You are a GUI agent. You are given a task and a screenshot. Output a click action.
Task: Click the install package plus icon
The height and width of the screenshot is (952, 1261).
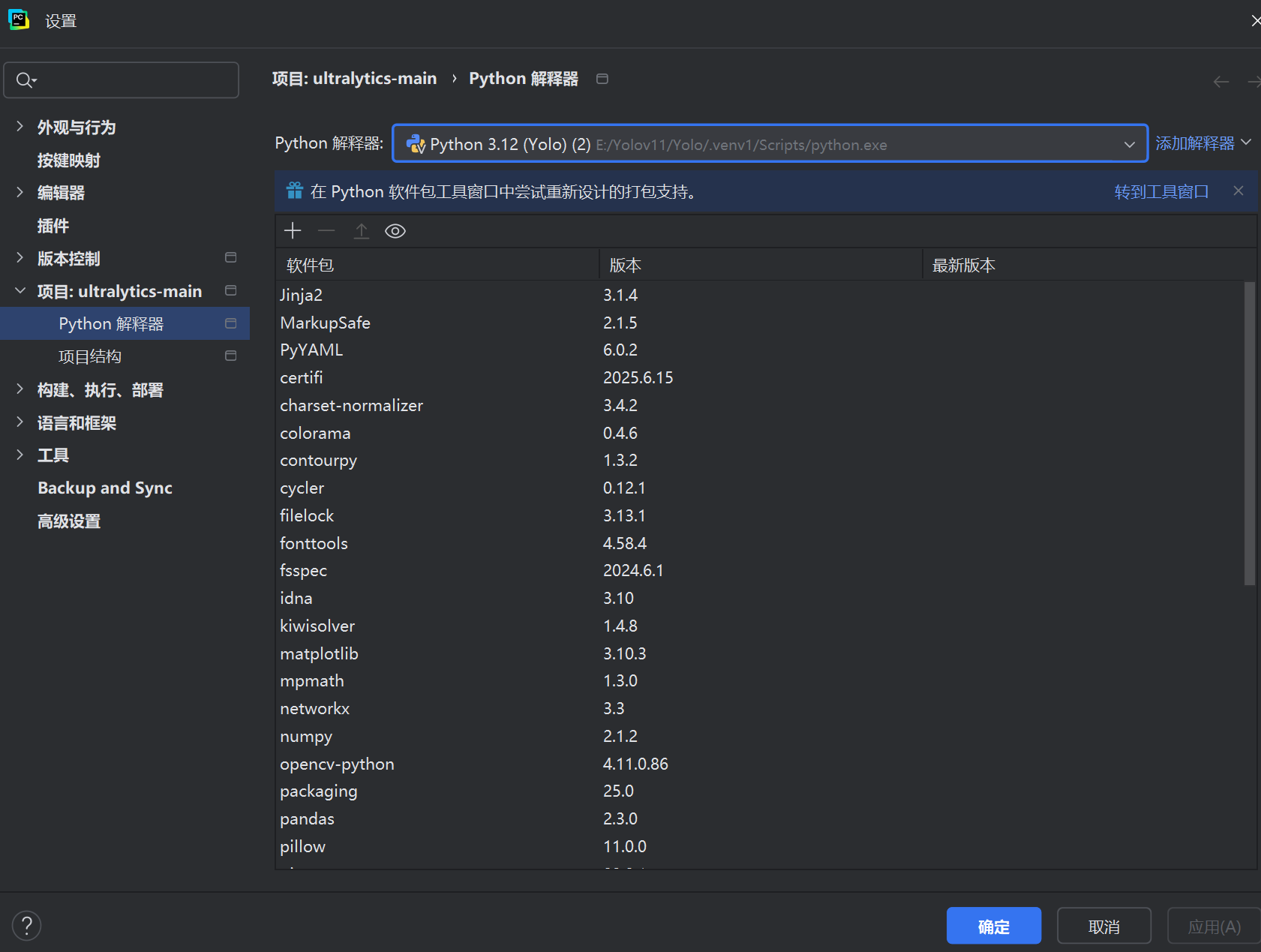pyautogui.click(x=293, y=231)
